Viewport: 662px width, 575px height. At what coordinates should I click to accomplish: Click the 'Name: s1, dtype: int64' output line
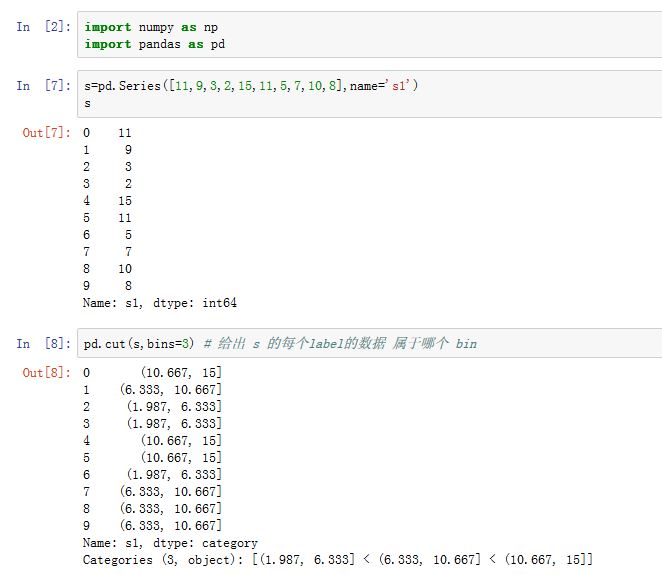click(x=160, y=303)
